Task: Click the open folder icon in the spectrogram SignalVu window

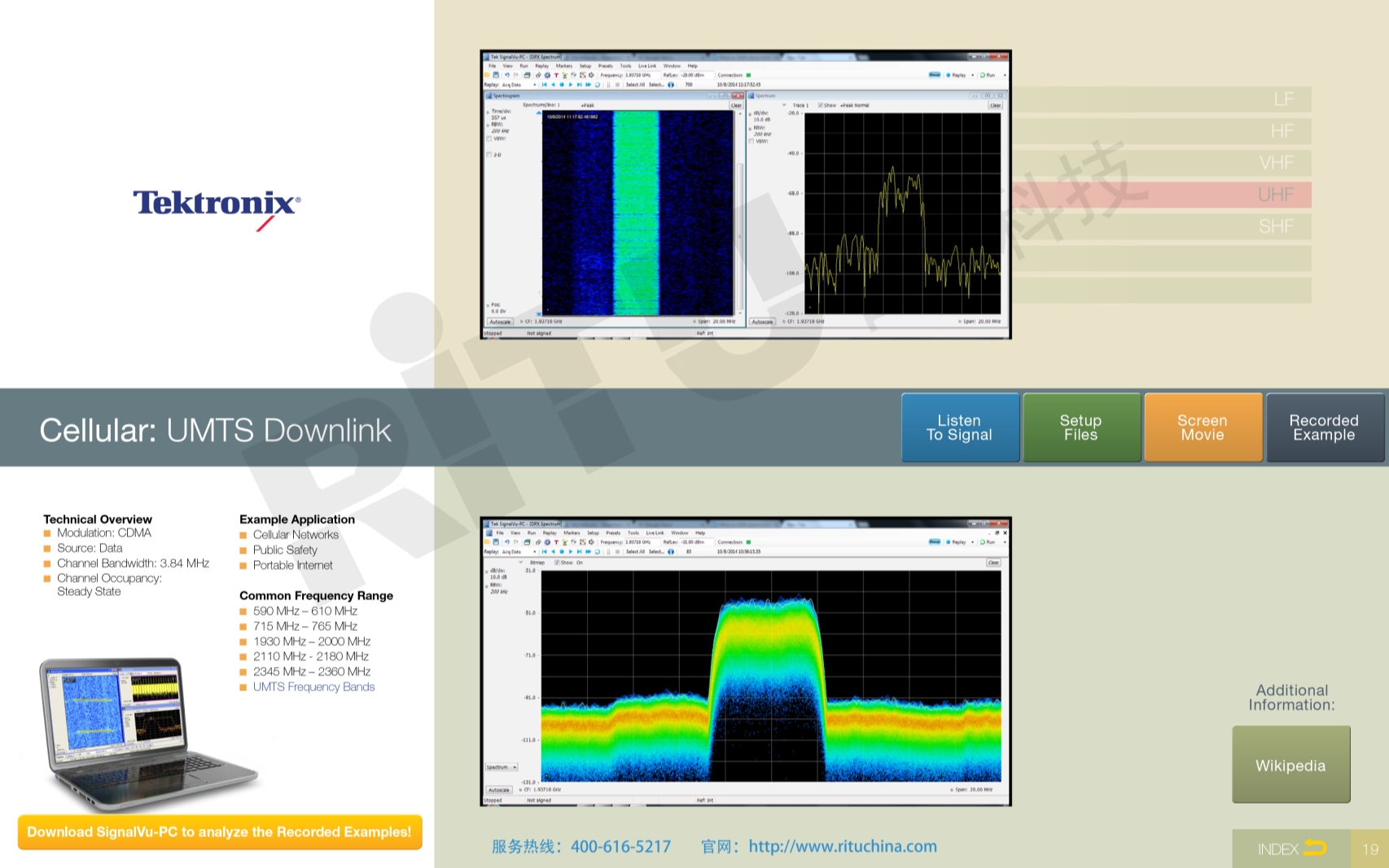Action: click(488, 75)
